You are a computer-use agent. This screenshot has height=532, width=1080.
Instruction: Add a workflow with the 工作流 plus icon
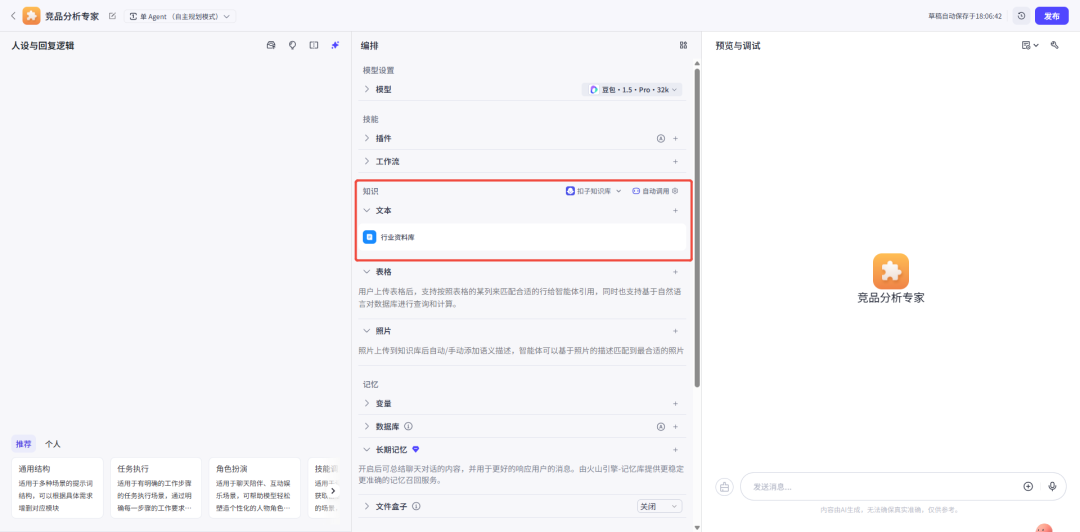tap(675, 161)
